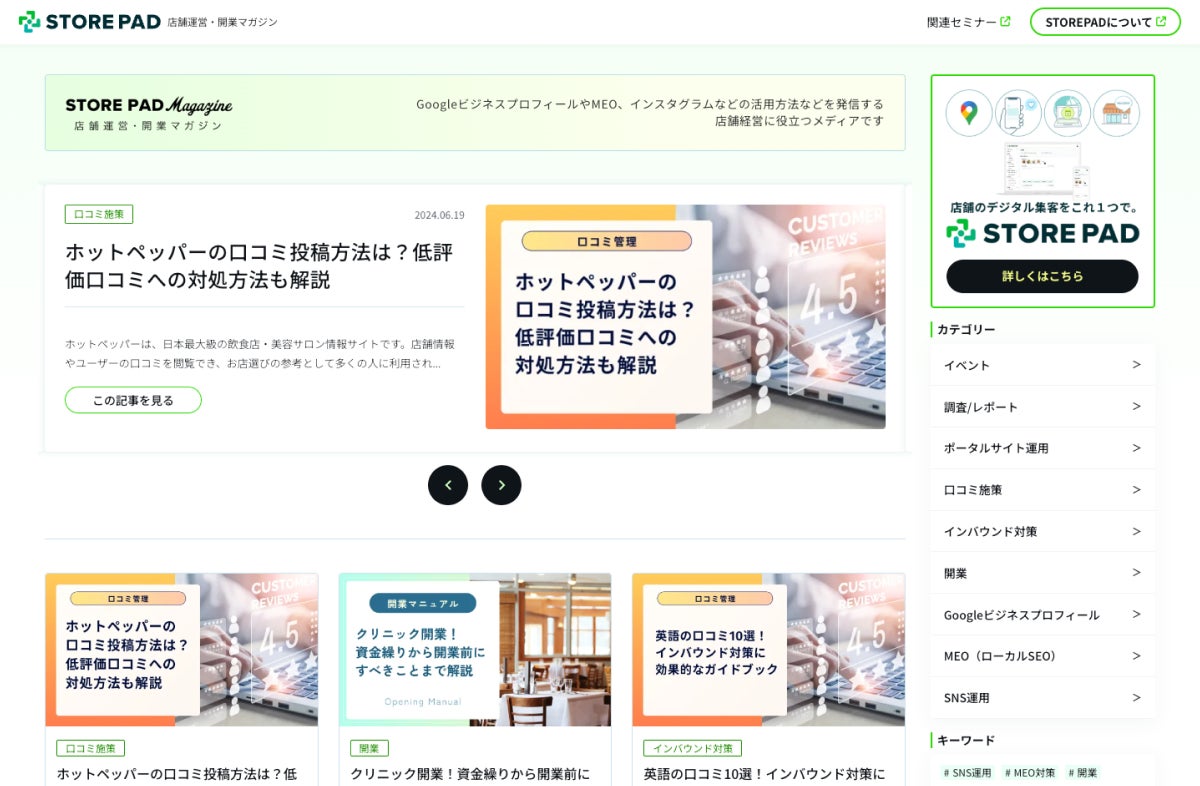Click the キーワード sidebar heading
This screenshot has width=1200, height=786.
(x=966, y=740)
